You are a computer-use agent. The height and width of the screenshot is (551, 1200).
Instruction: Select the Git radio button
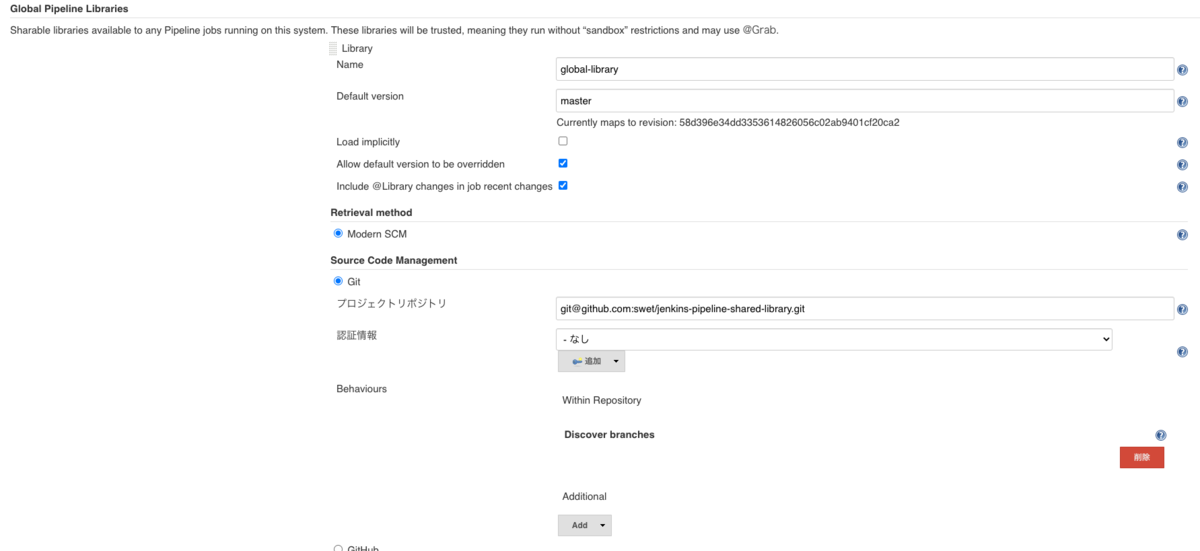click(338, 281)
